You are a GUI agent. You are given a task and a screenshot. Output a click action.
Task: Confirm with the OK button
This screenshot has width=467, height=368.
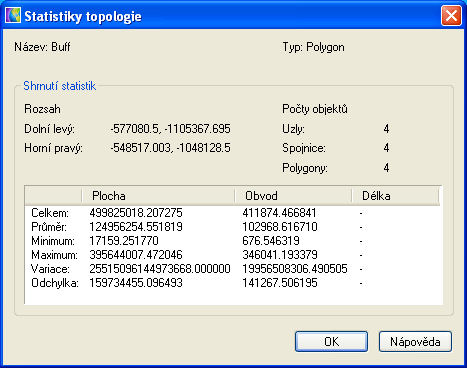pyautogui.click(x=331, y=341)
